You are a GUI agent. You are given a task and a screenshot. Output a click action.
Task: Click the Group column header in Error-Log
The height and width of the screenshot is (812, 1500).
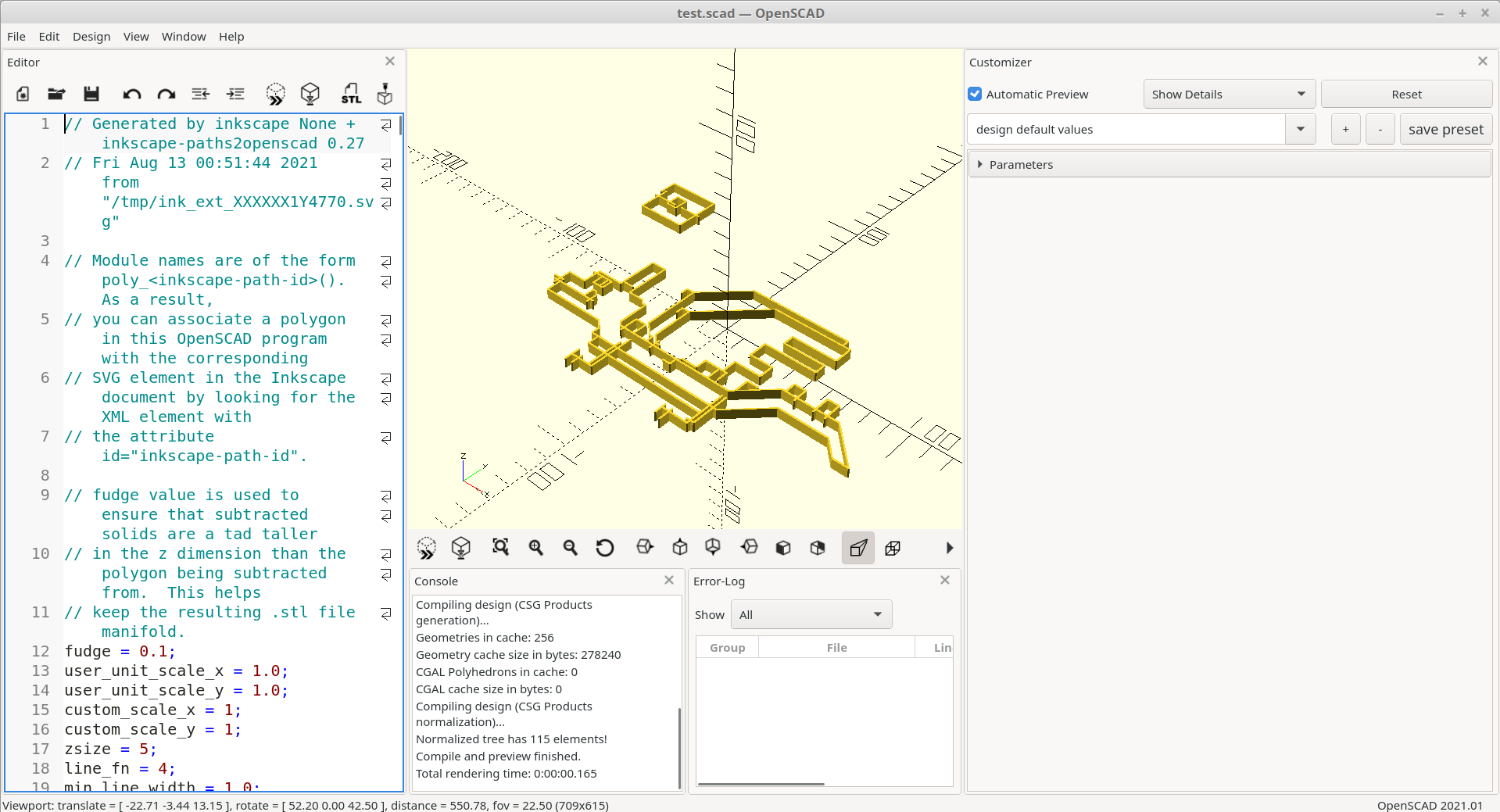point(728,647)
